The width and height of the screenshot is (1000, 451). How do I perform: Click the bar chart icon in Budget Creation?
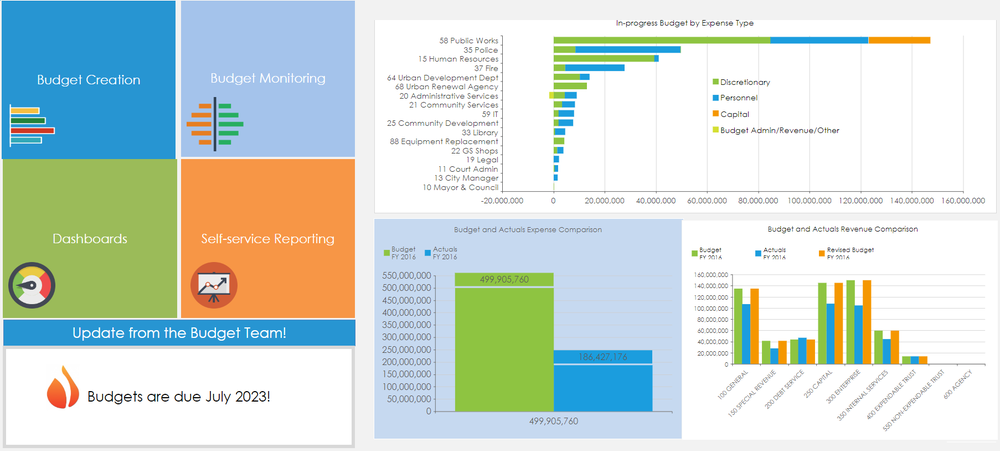click(33, 125)
